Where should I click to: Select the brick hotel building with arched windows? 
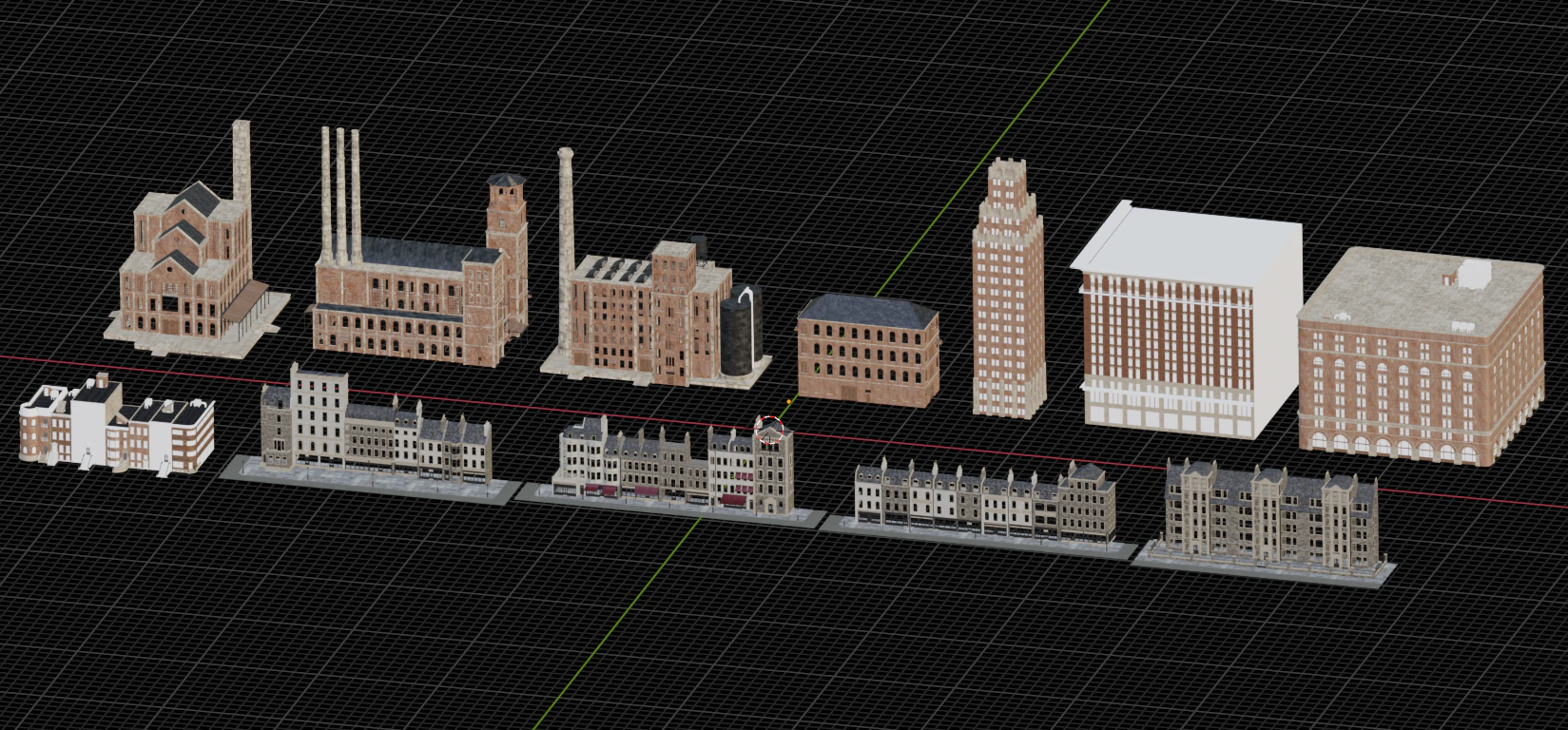pos(1420,356)
